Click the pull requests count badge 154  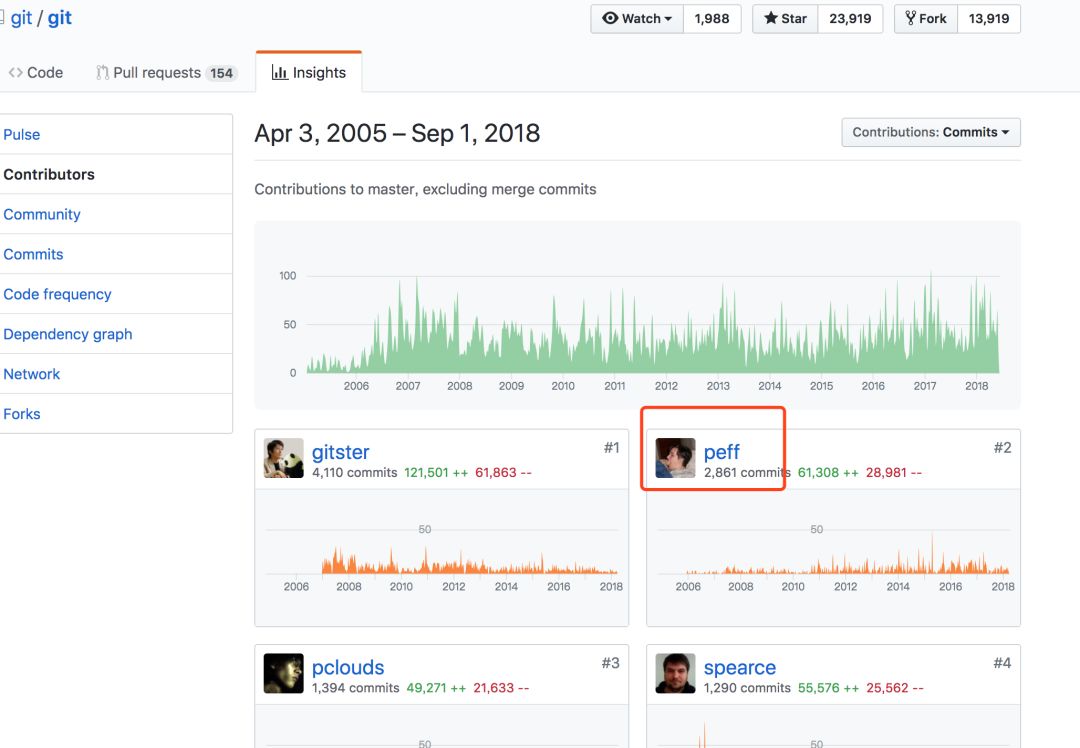click(222, 73)
